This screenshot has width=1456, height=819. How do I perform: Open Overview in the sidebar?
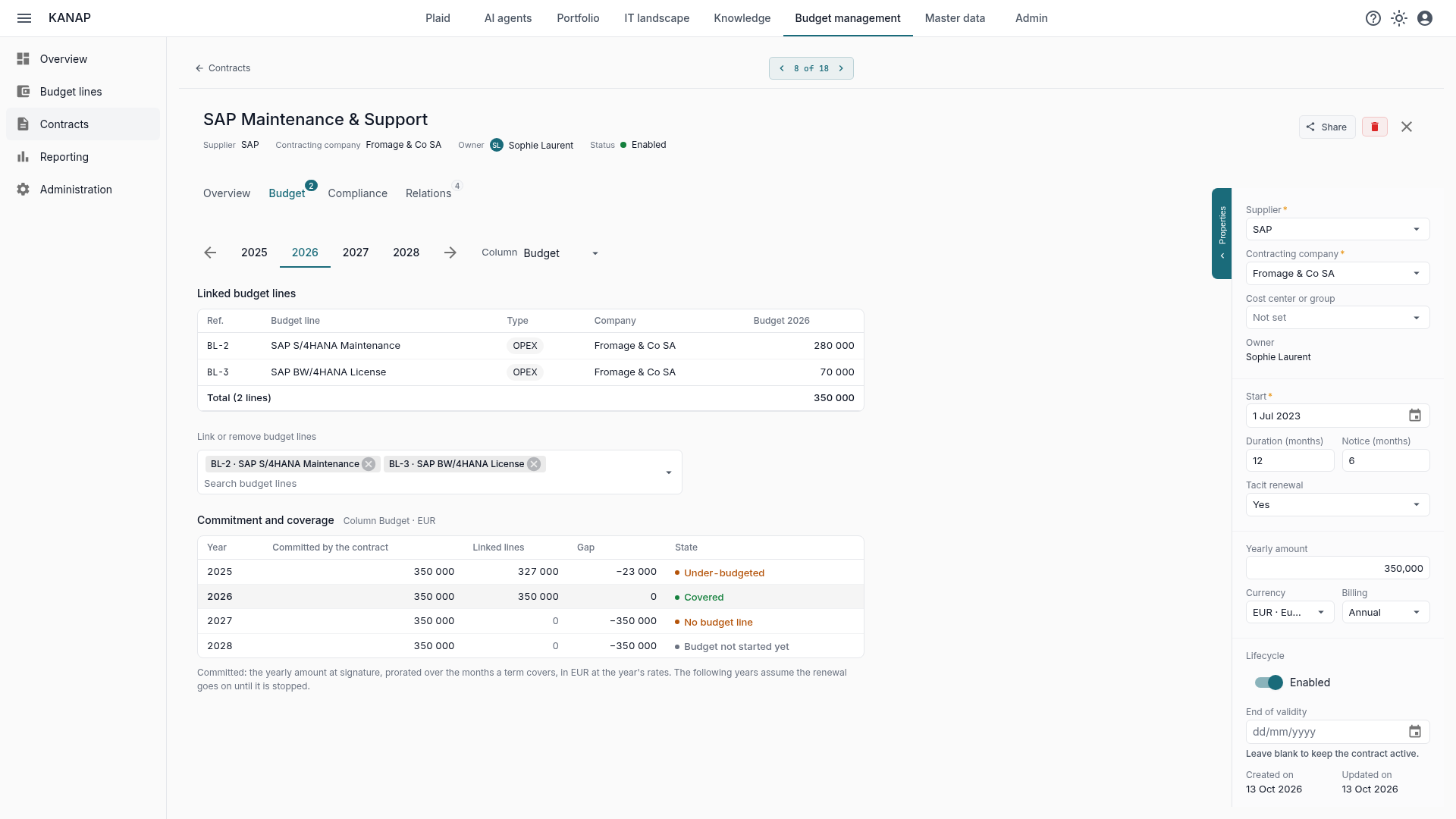(83, 59)
